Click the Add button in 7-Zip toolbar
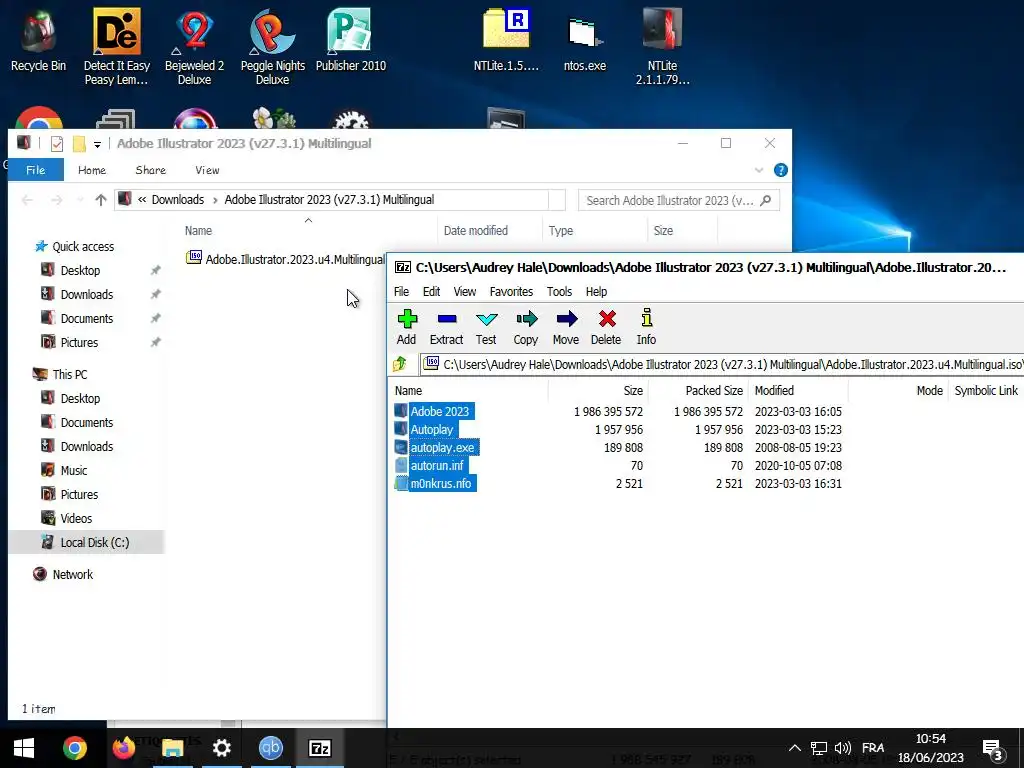 tap(406, 327)
